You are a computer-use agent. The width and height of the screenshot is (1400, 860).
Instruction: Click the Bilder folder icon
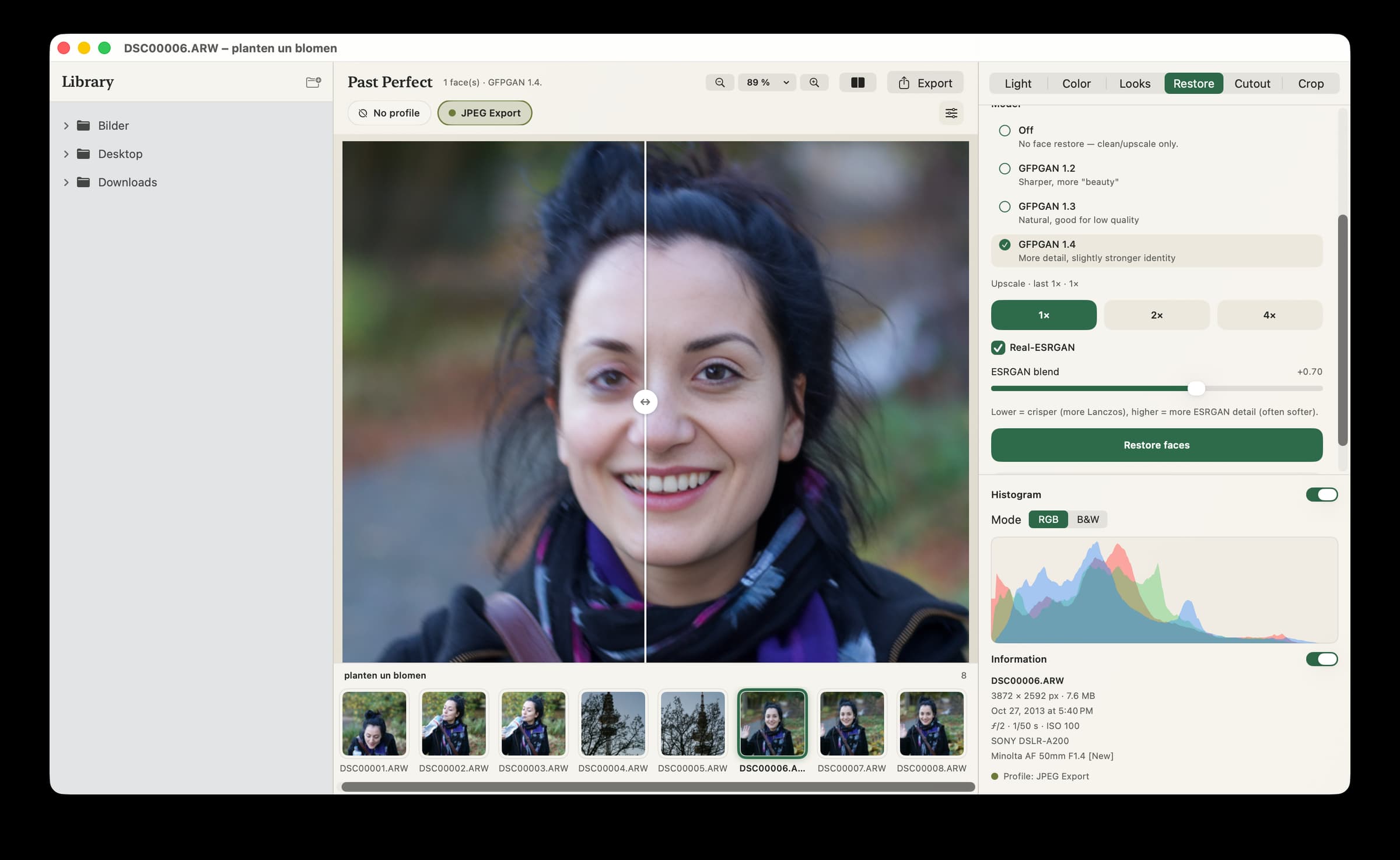83,125
